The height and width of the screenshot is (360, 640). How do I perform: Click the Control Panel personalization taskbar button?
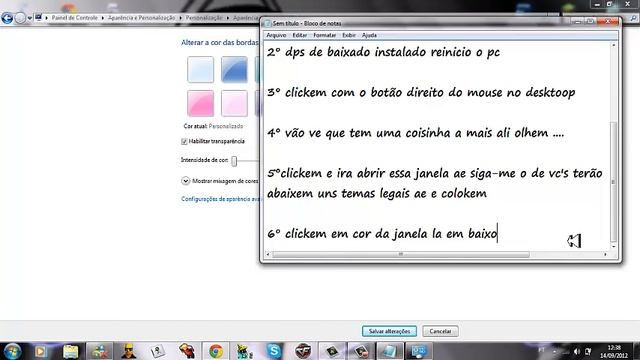click(x=419, y=351)
